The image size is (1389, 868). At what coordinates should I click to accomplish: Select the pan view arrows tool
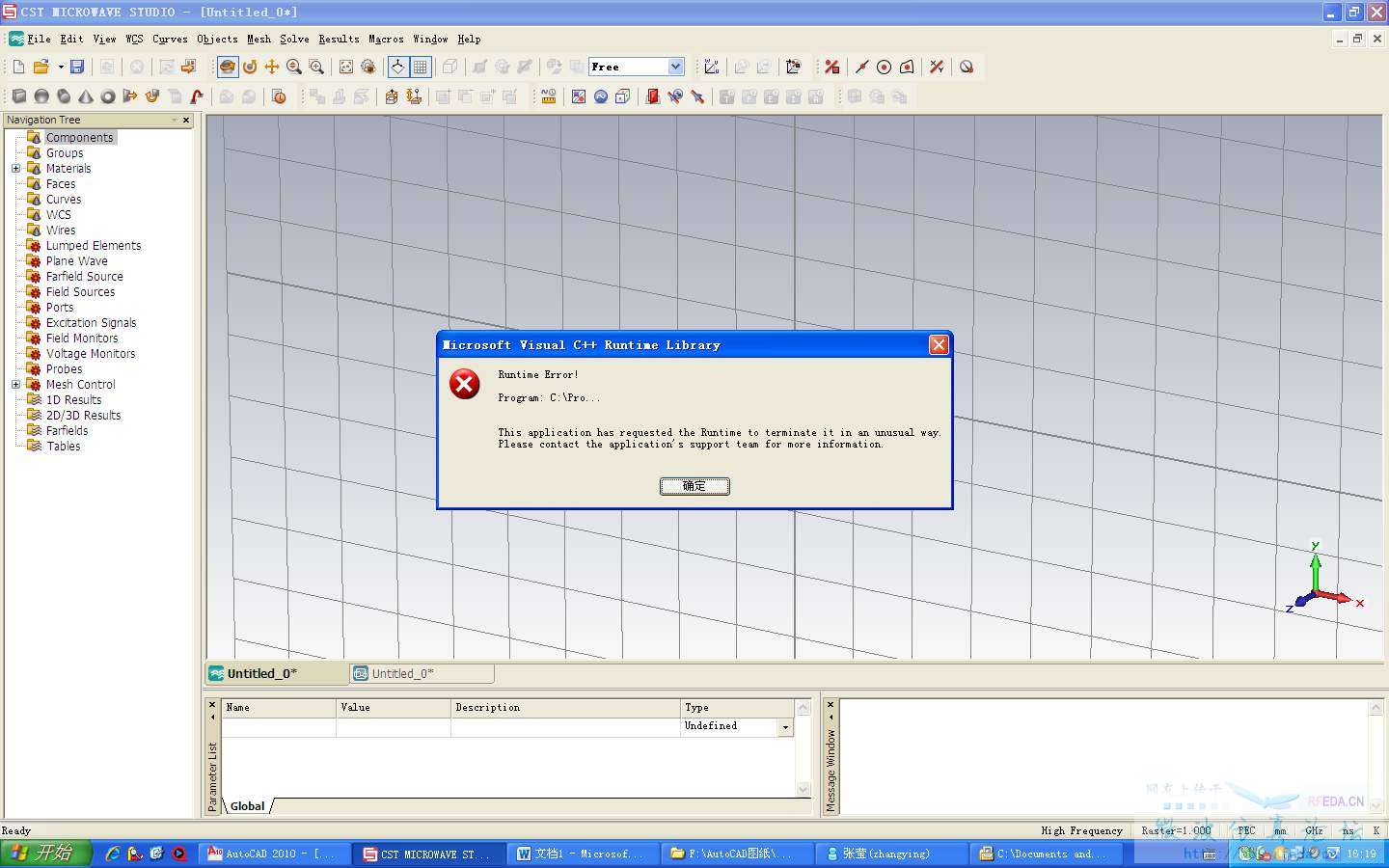(x=272, y=67)
